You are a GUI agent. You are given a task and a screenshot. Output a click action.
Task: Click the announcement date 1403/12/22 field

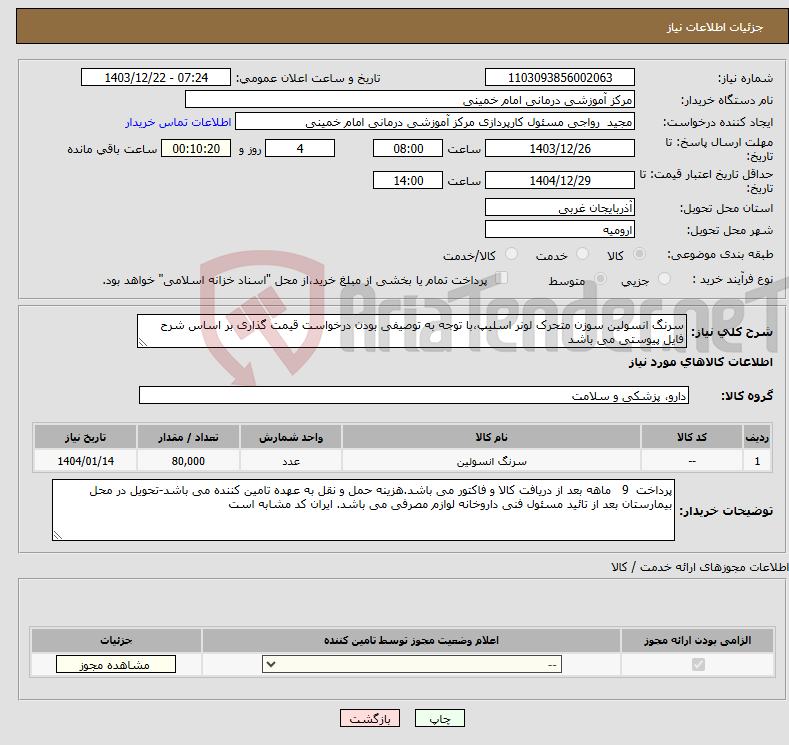156,77
